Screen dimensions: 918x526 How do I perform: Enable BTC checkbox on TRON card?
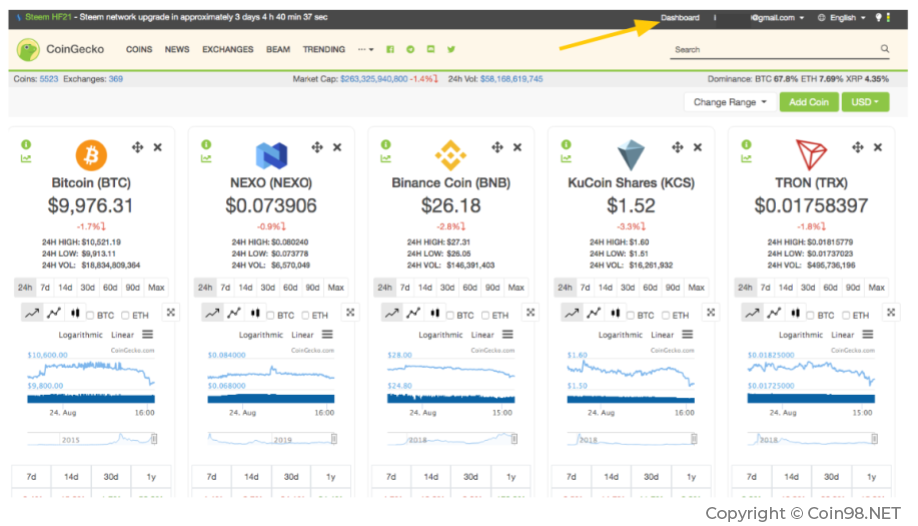(811, 316)
